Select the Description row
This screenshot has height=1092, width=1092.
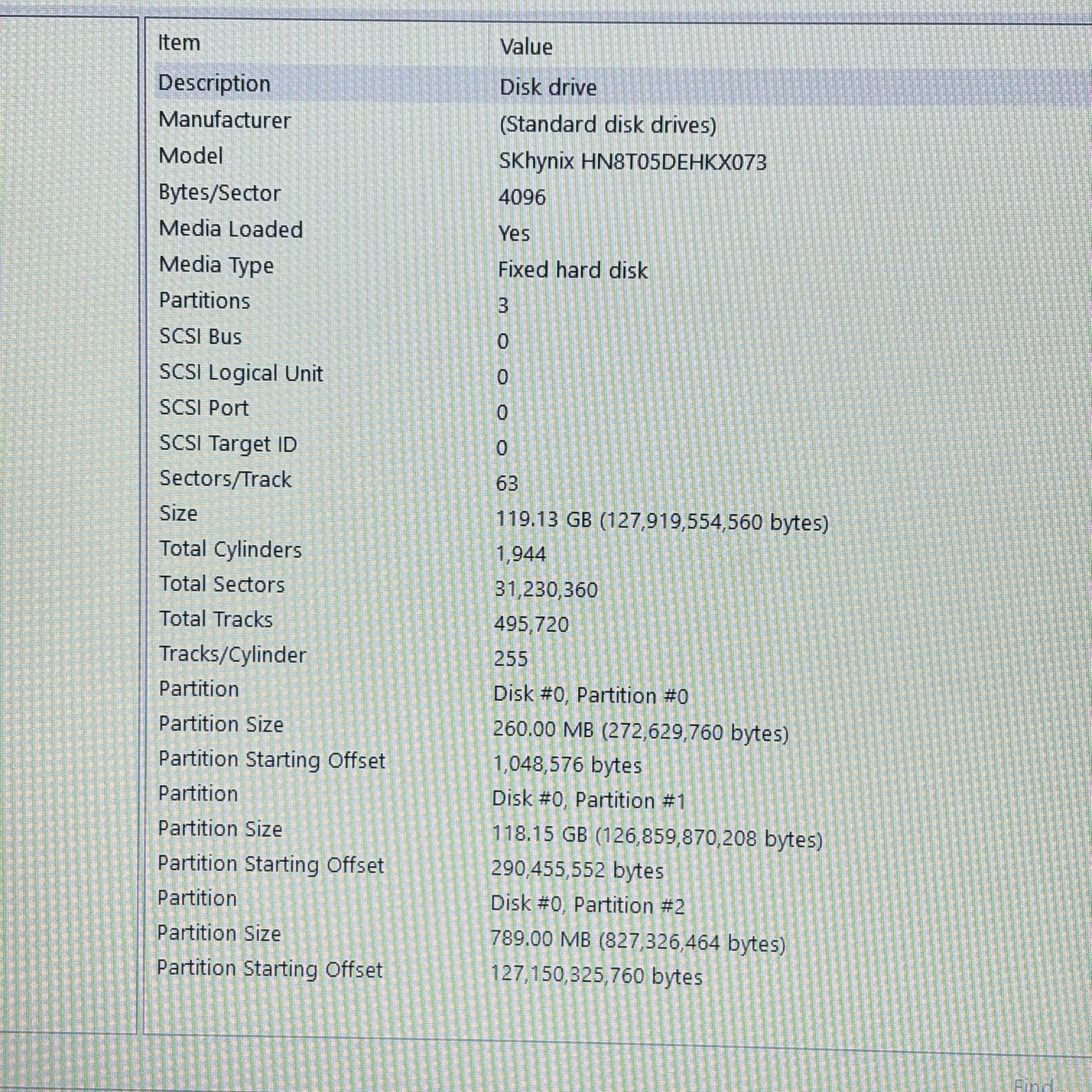coord(622,85)
